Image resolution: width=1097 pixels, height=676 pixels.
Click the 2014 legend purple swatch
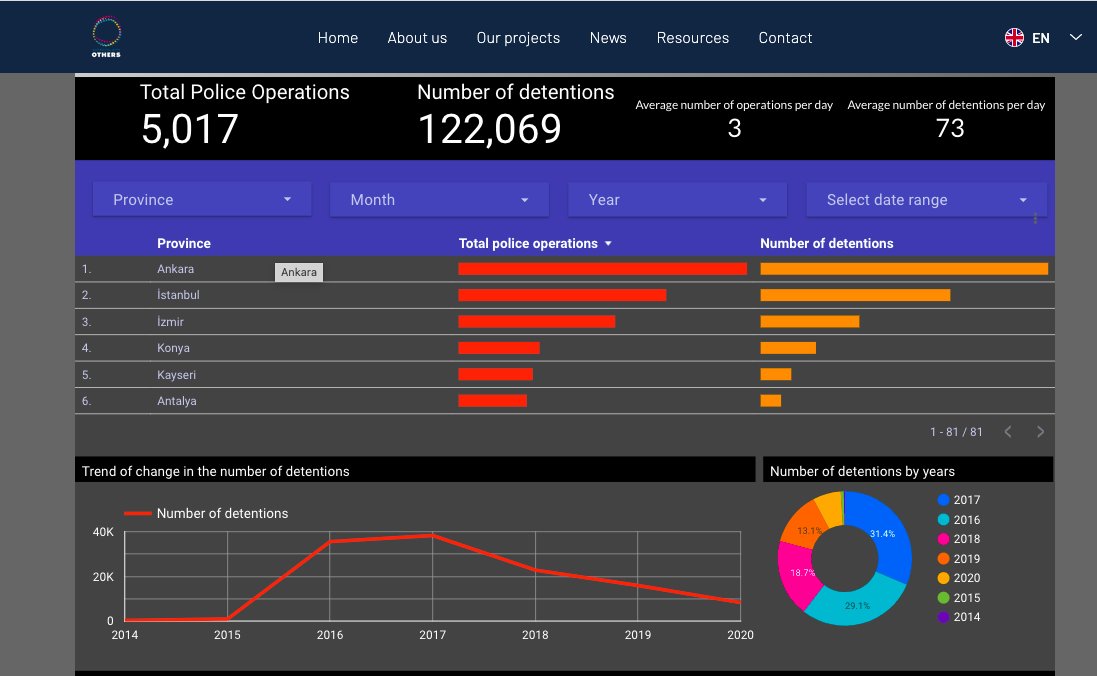coord(943,617)
